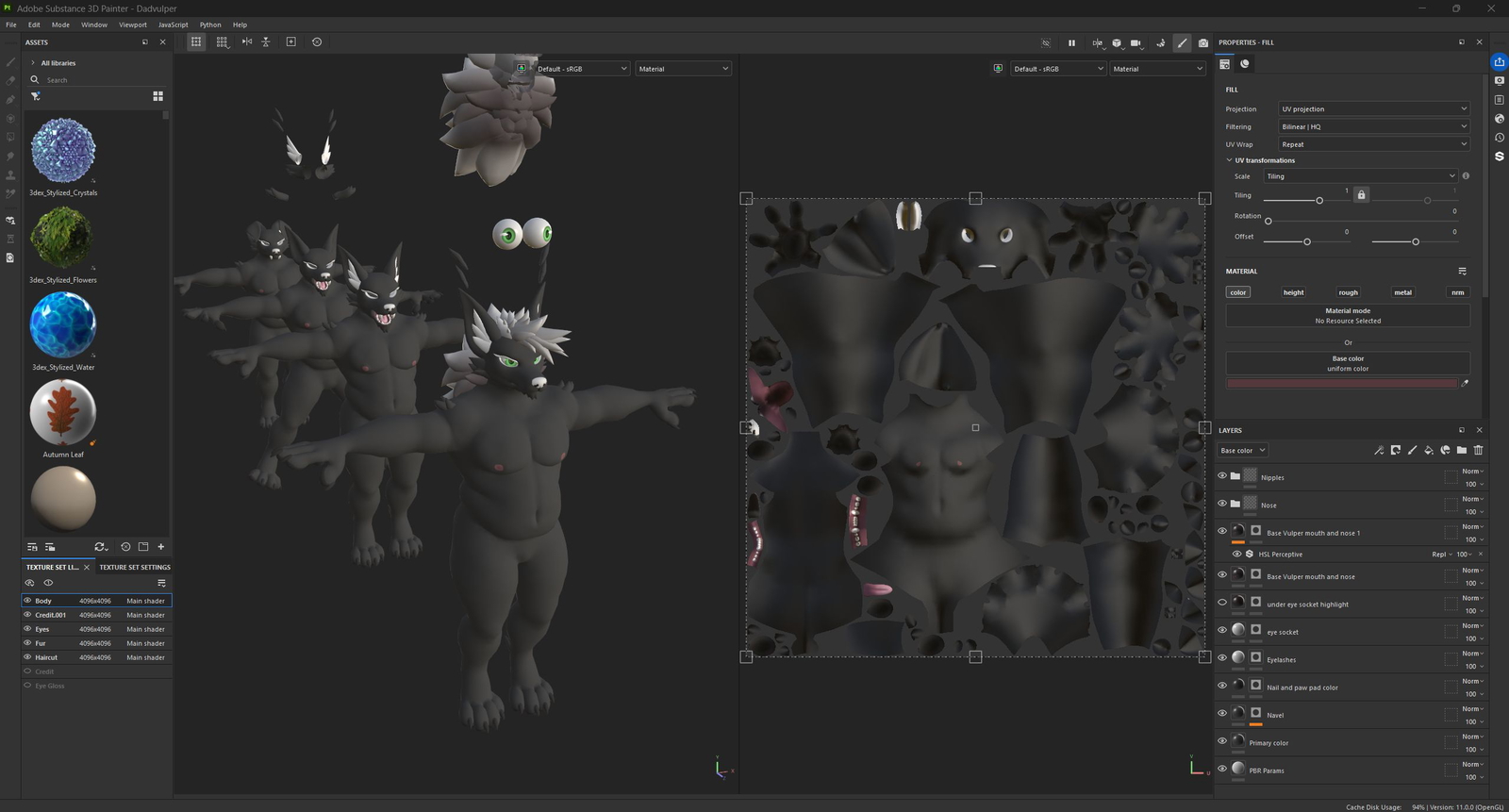The height and width of the screenshot is (812, 1509).
Task: Click the blue export share icon
Action: coord(1499,62)
